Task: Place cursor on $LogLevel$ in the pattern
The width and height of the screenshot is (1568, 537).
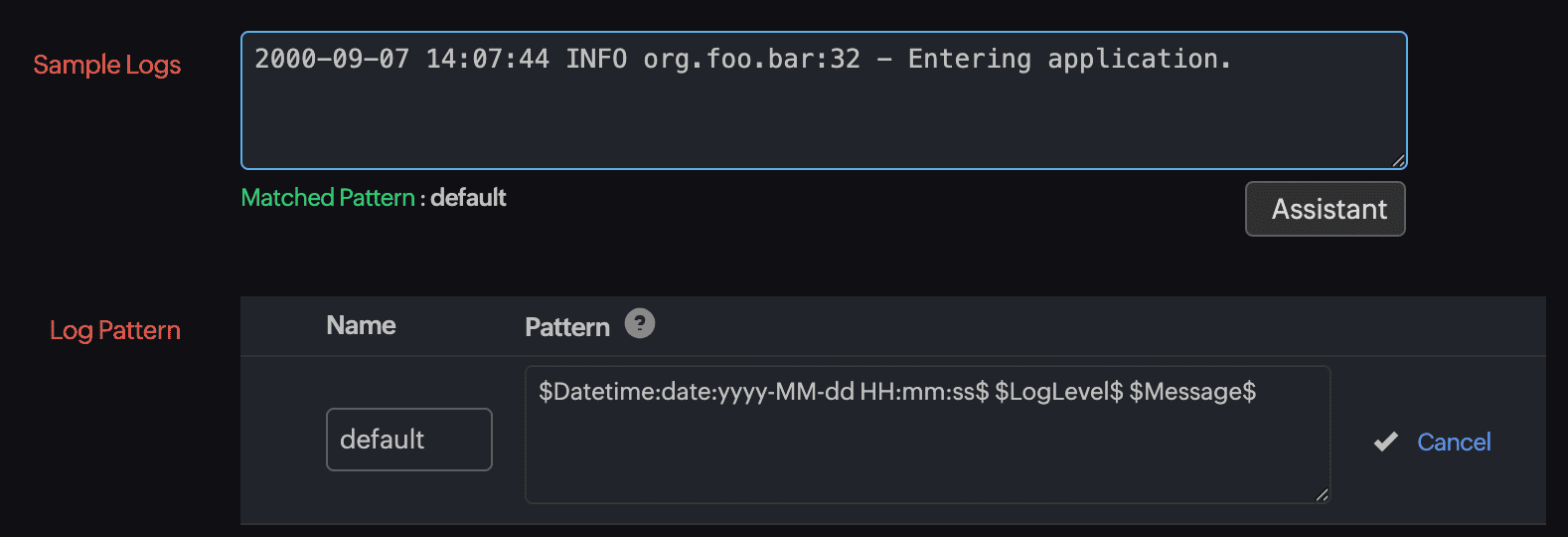Action: click(1058, 392)
